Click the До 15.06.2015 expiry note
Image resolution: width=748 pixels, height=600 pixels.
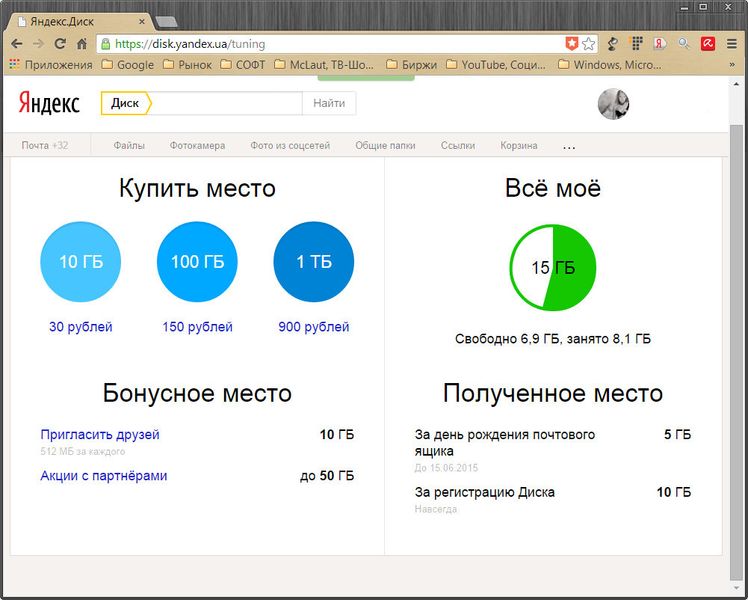tap(446, 468)
